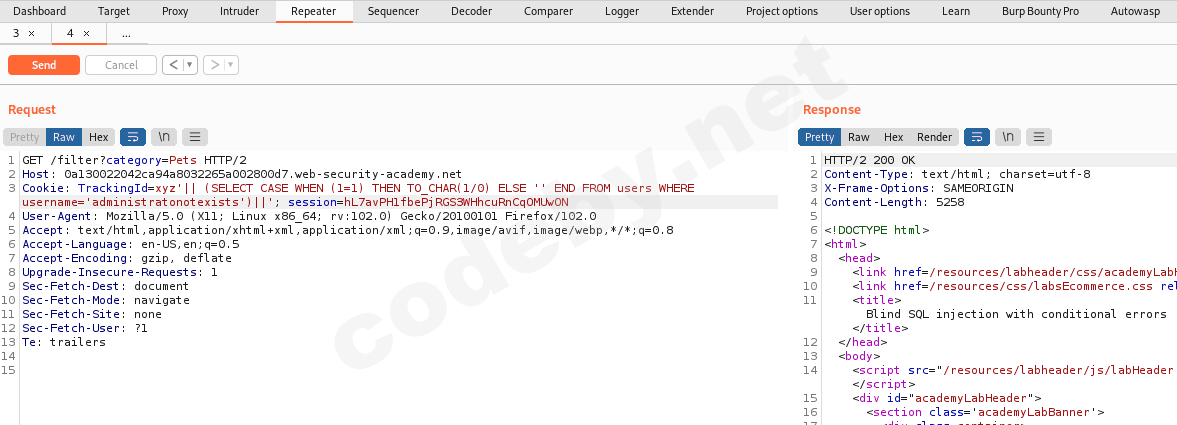The height and width of the screenshot is (425, 1177).
Task: Open Burp Bounty Pro tab
Action: (x=1040, y=11)
